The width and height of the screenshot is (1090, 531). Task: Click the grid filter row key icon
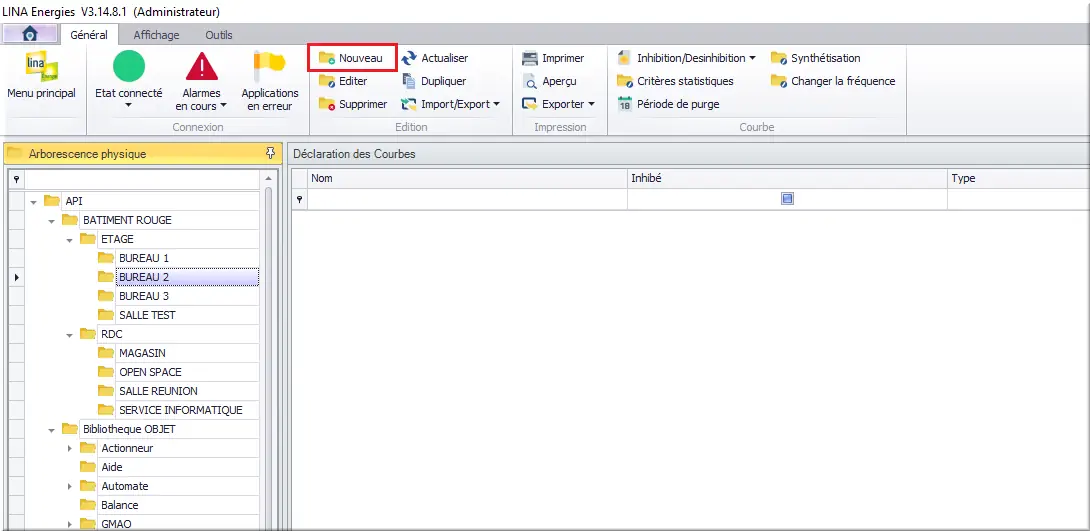300,199
